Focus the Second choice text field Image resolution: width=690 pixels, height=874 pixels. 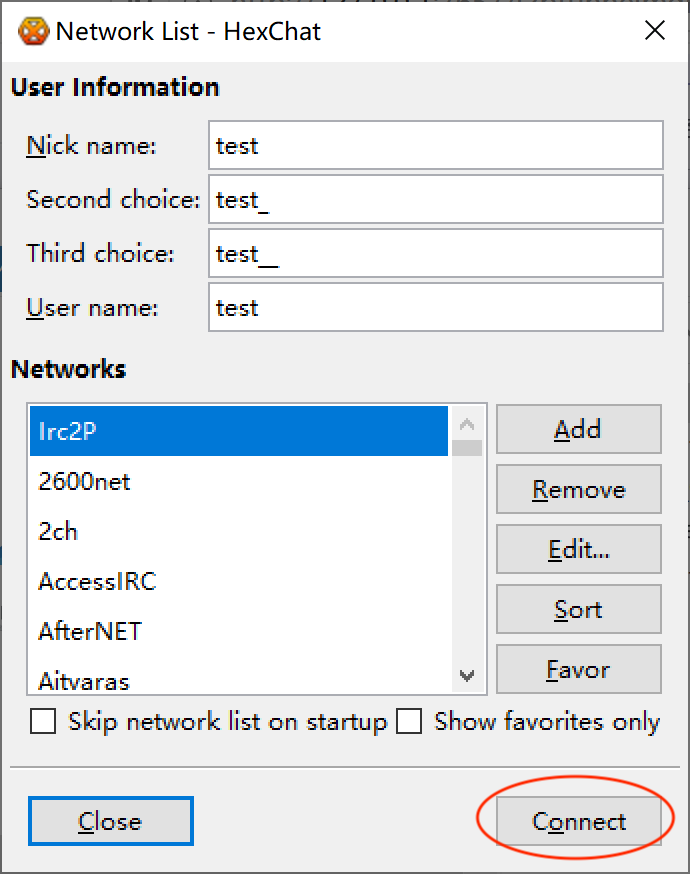click(x=435, y=200)
